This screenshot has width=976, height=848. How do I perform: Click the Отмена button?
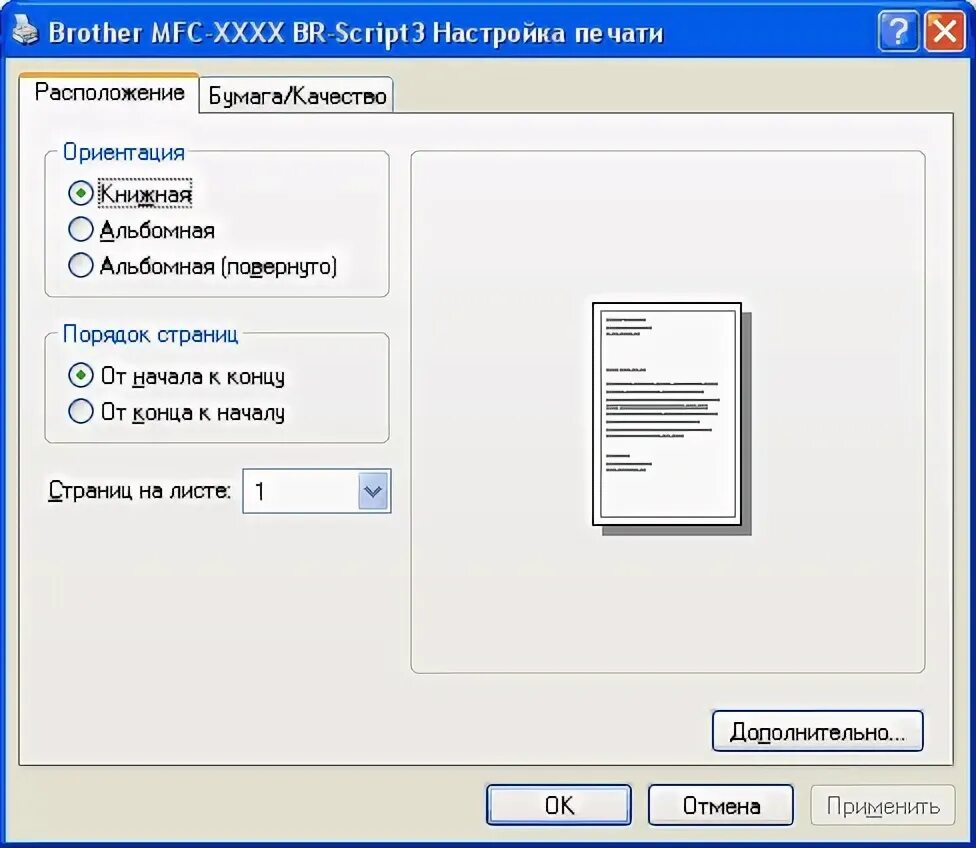pyautogui.click(x=721, y=805)
